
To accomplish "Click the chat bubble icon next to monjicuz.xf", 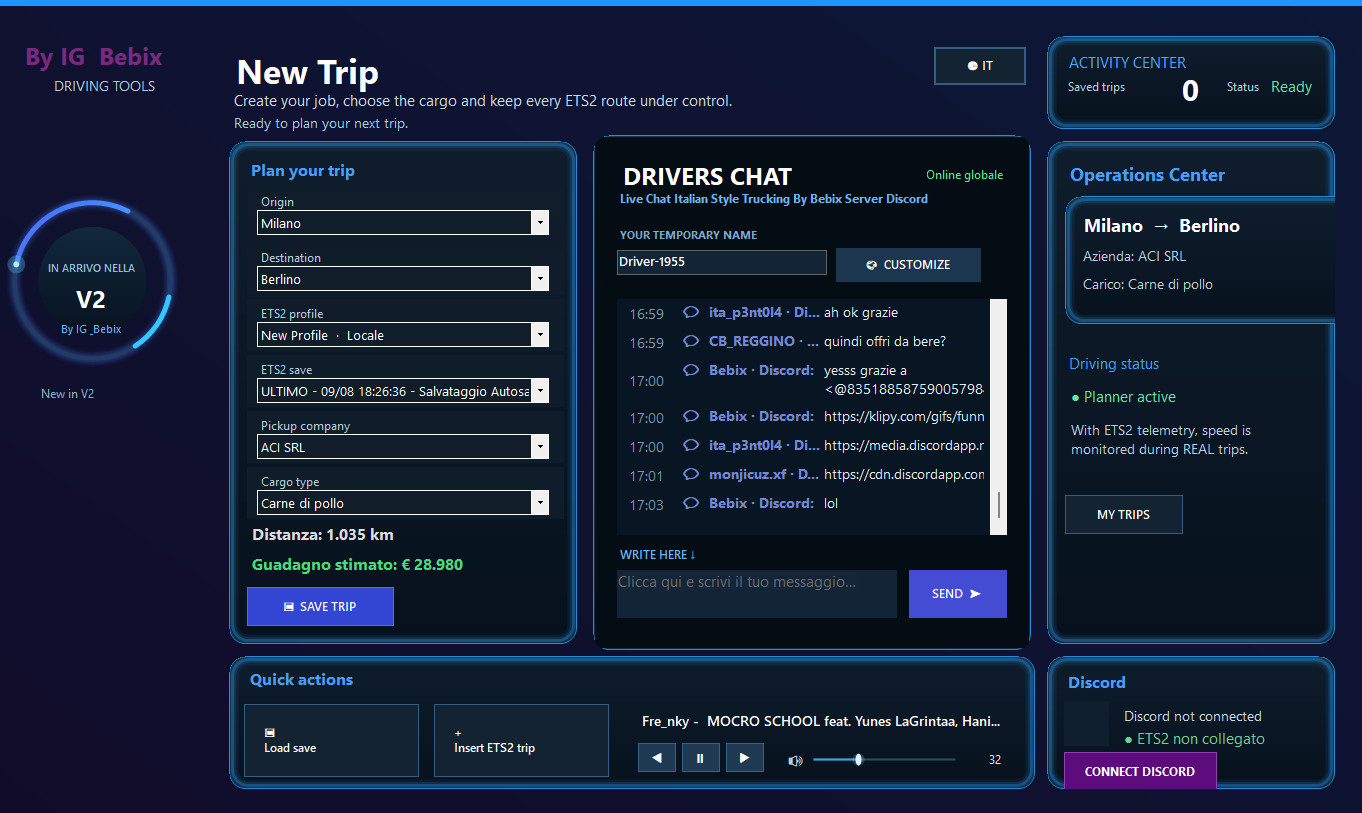I will point(690,474).
